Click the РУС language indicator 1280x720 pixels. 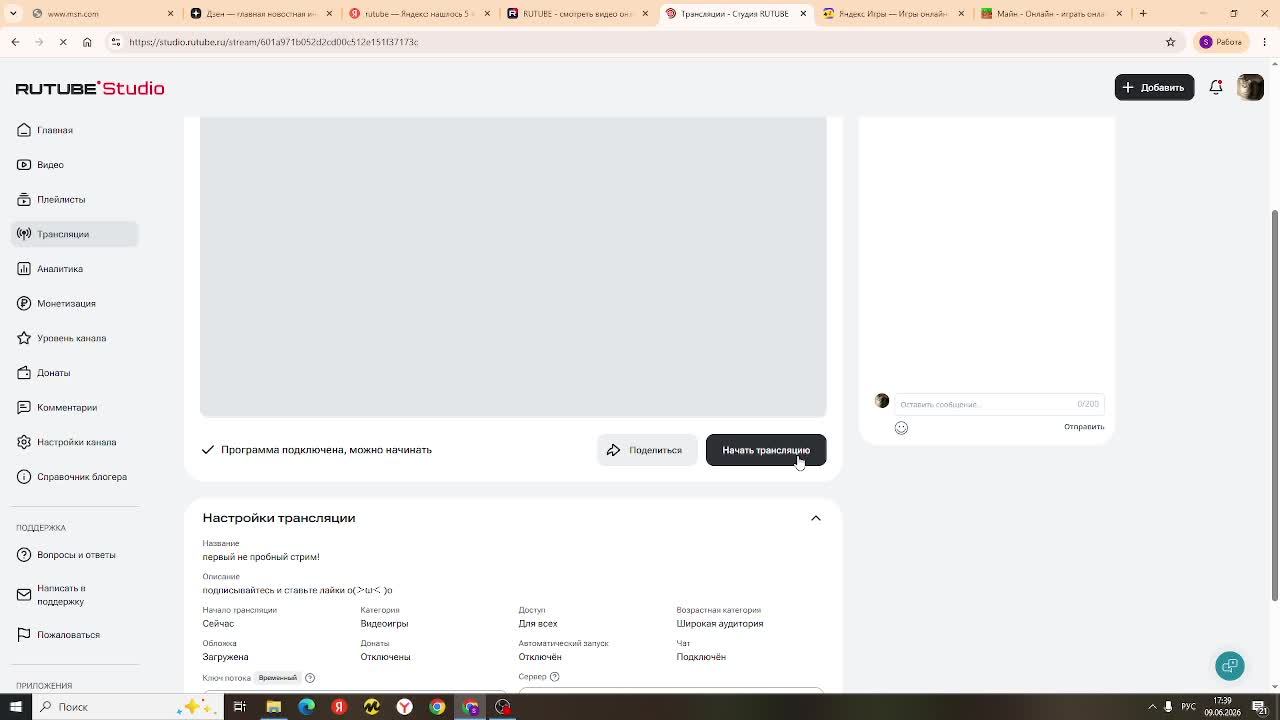tap(1189, 707)
